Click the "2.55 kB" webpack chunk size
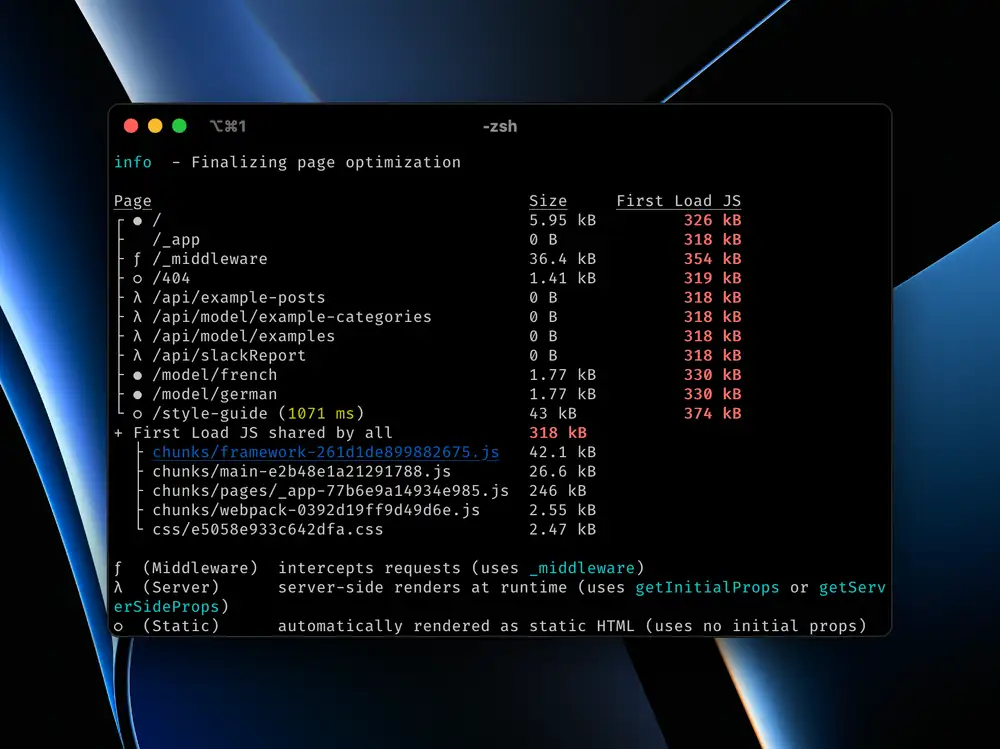Viewport: 1000px width, 749px height. 562,510
